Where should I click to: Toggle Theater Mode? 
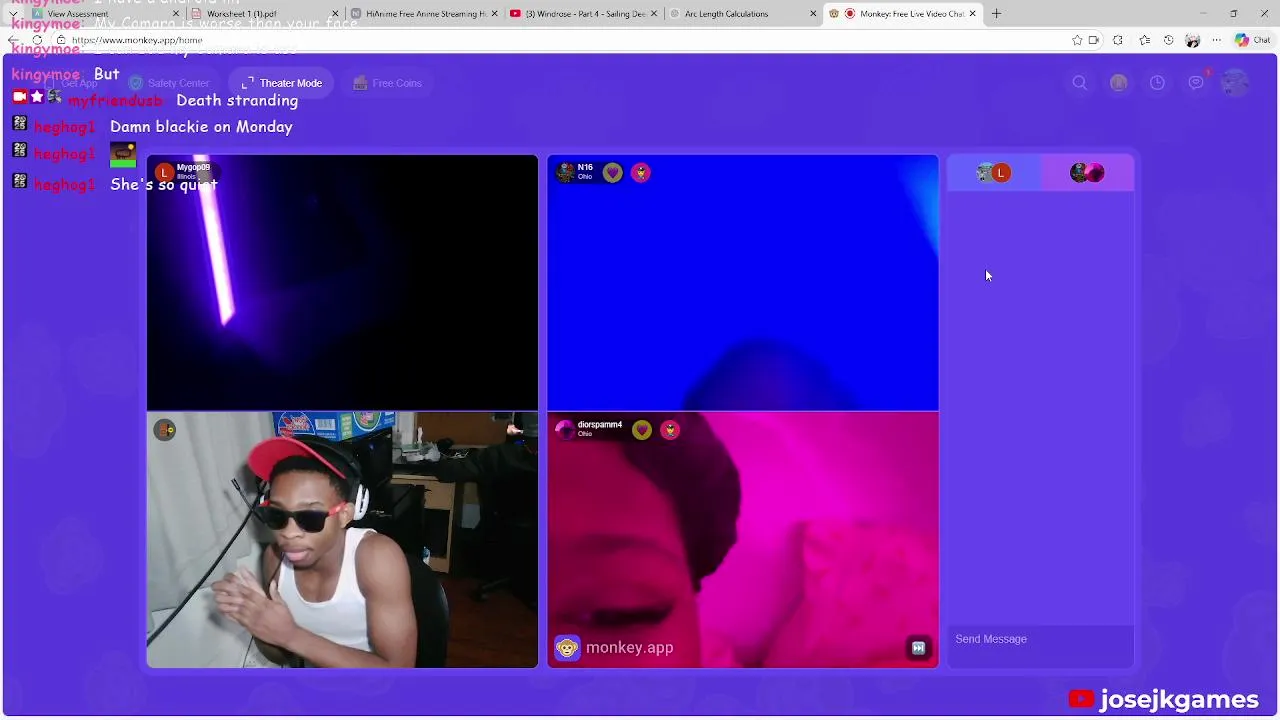pos(281,83)
